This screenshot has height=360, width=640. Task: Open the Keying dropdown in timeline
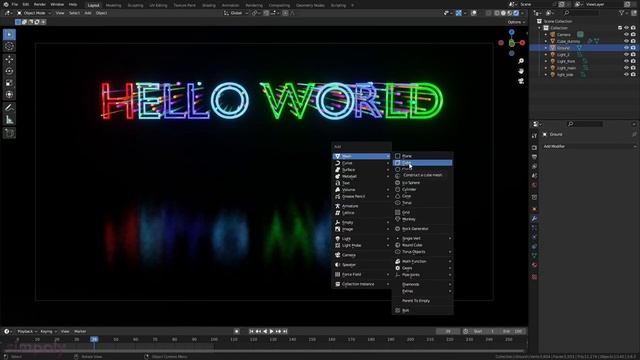(x=48, y=331)
